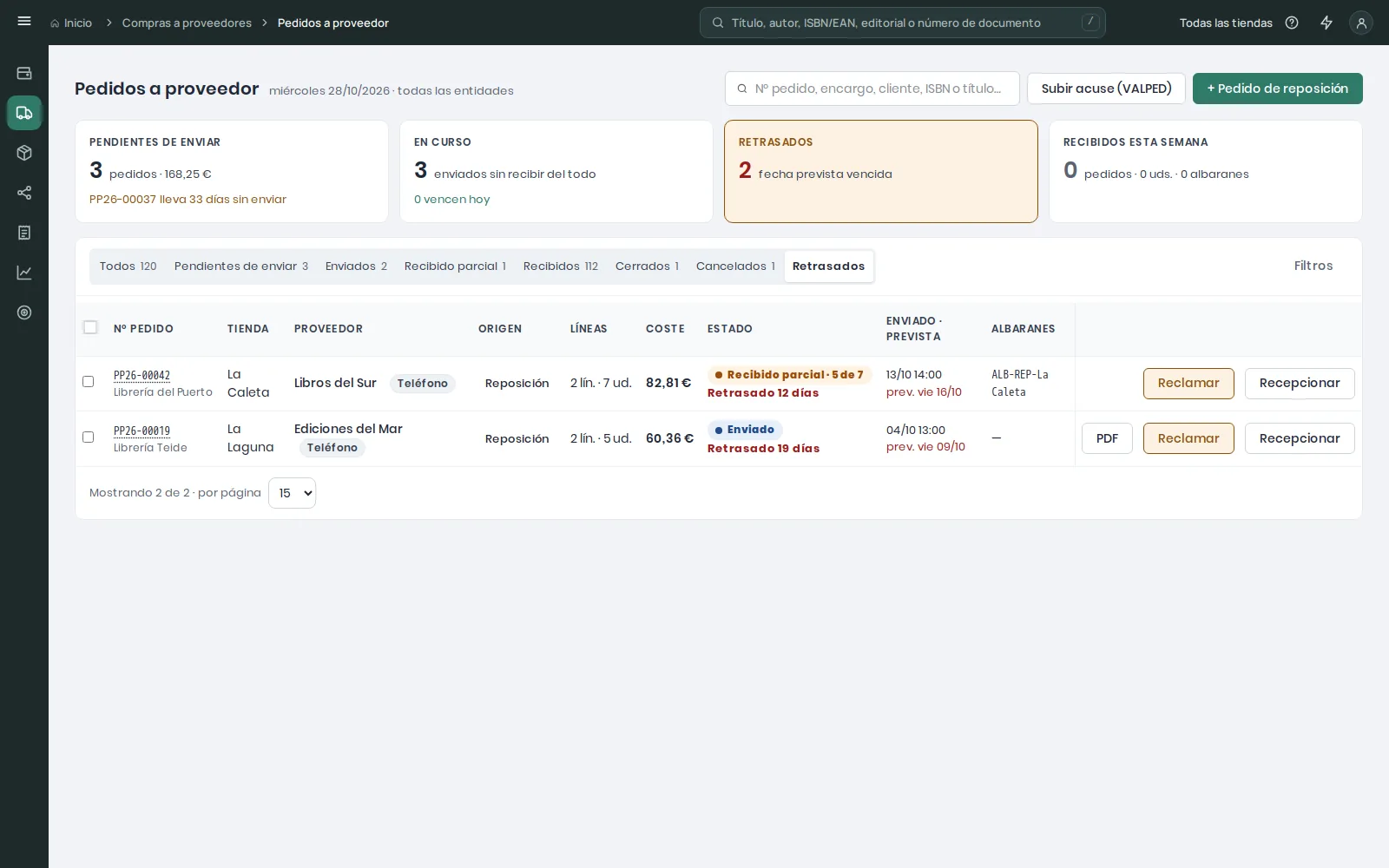The height and width of the screenshot is (868, 1389).
Task: Select the delivery truck sidebar icon
Action: tap(24, 113)
